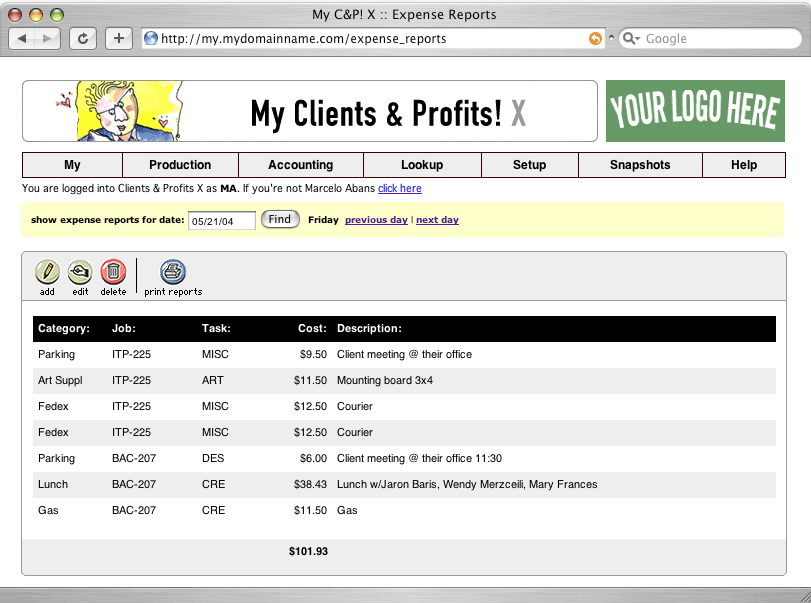Click the add expense pencil icon
The width and height of the screenshot is (811, 603).
[47, 271]
